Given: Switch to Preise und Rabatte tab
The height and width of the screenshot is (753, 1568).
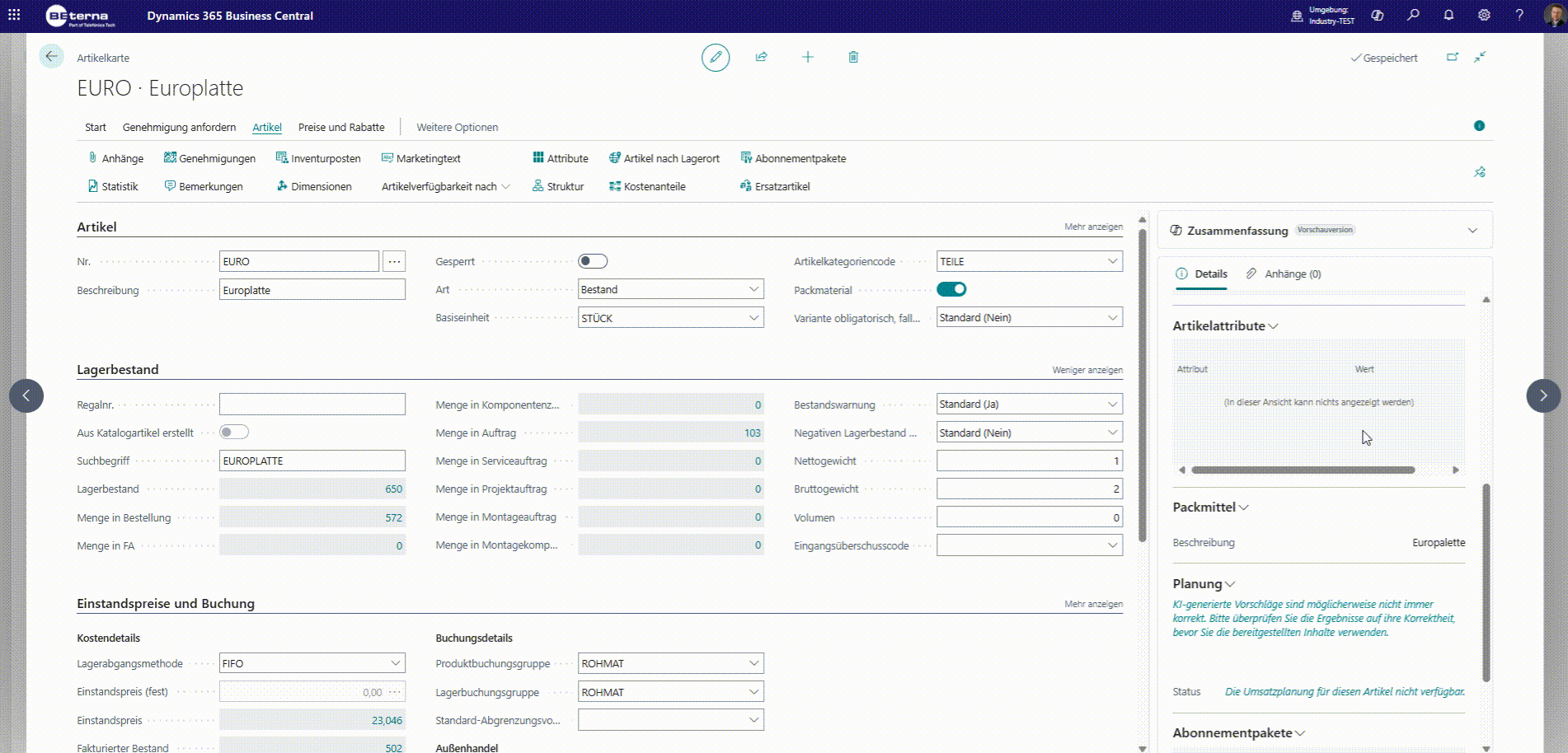Looking at the screenshot, I should (341, 128).
